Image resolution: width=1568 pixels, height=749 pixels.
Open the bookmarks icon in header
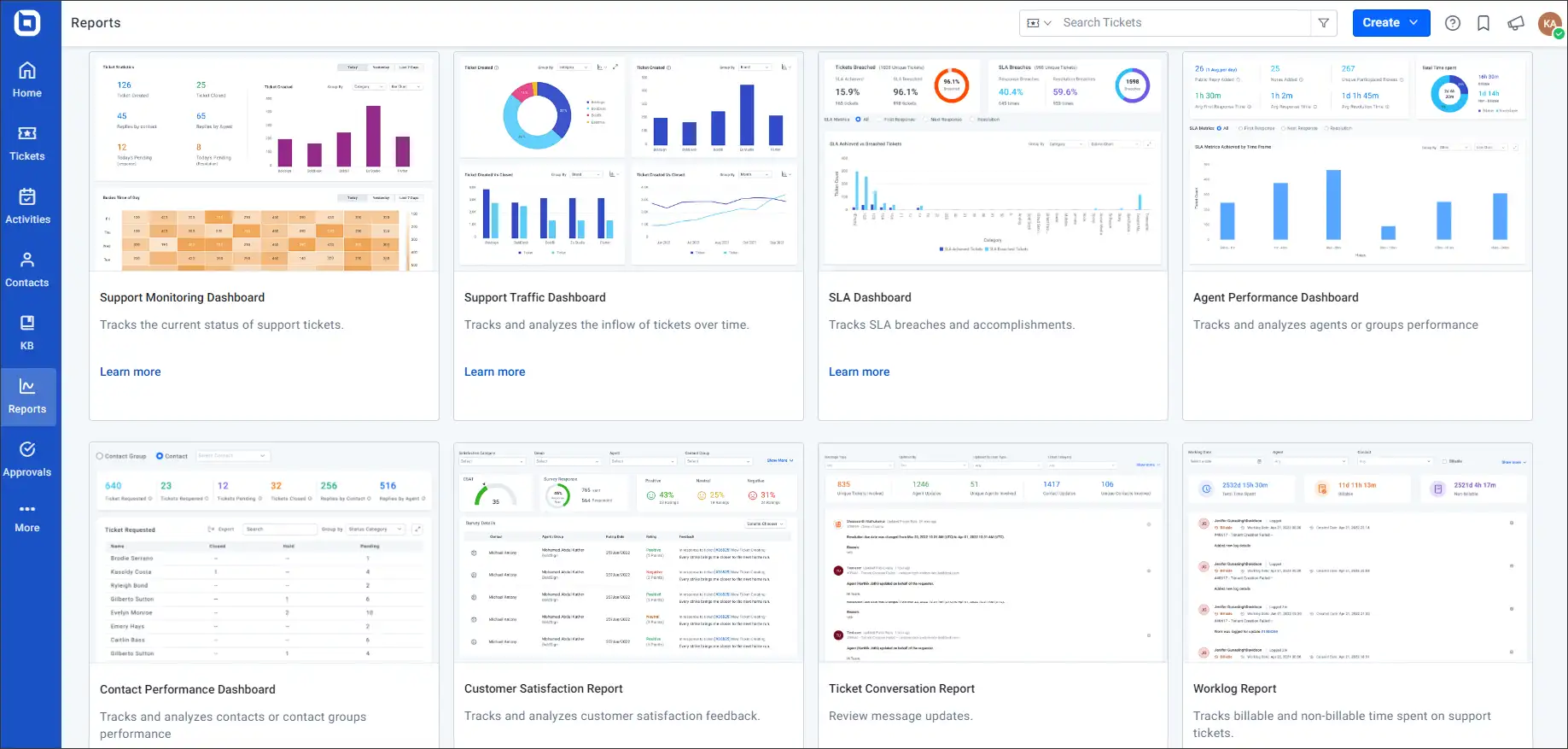click(x=1483, y=23)
